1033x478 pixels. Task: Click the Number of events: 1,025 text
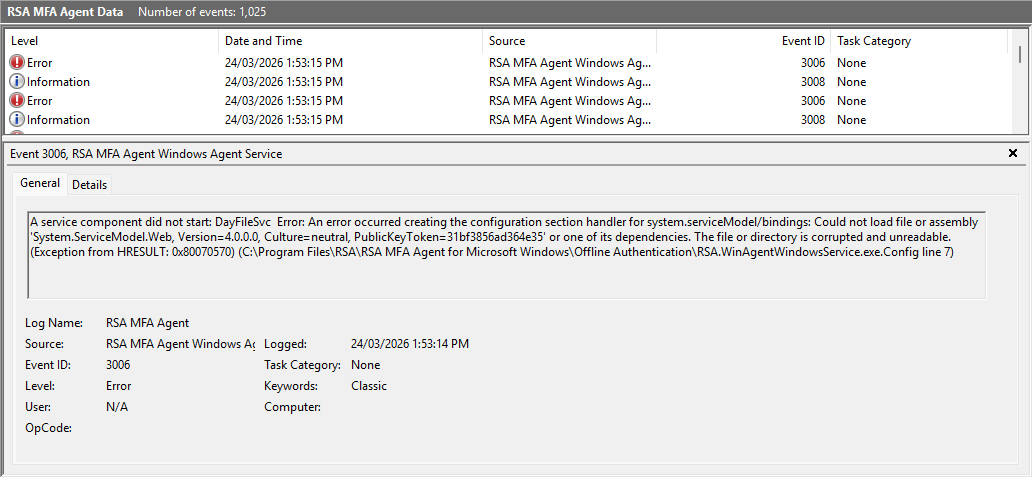[x=202, y=12]
